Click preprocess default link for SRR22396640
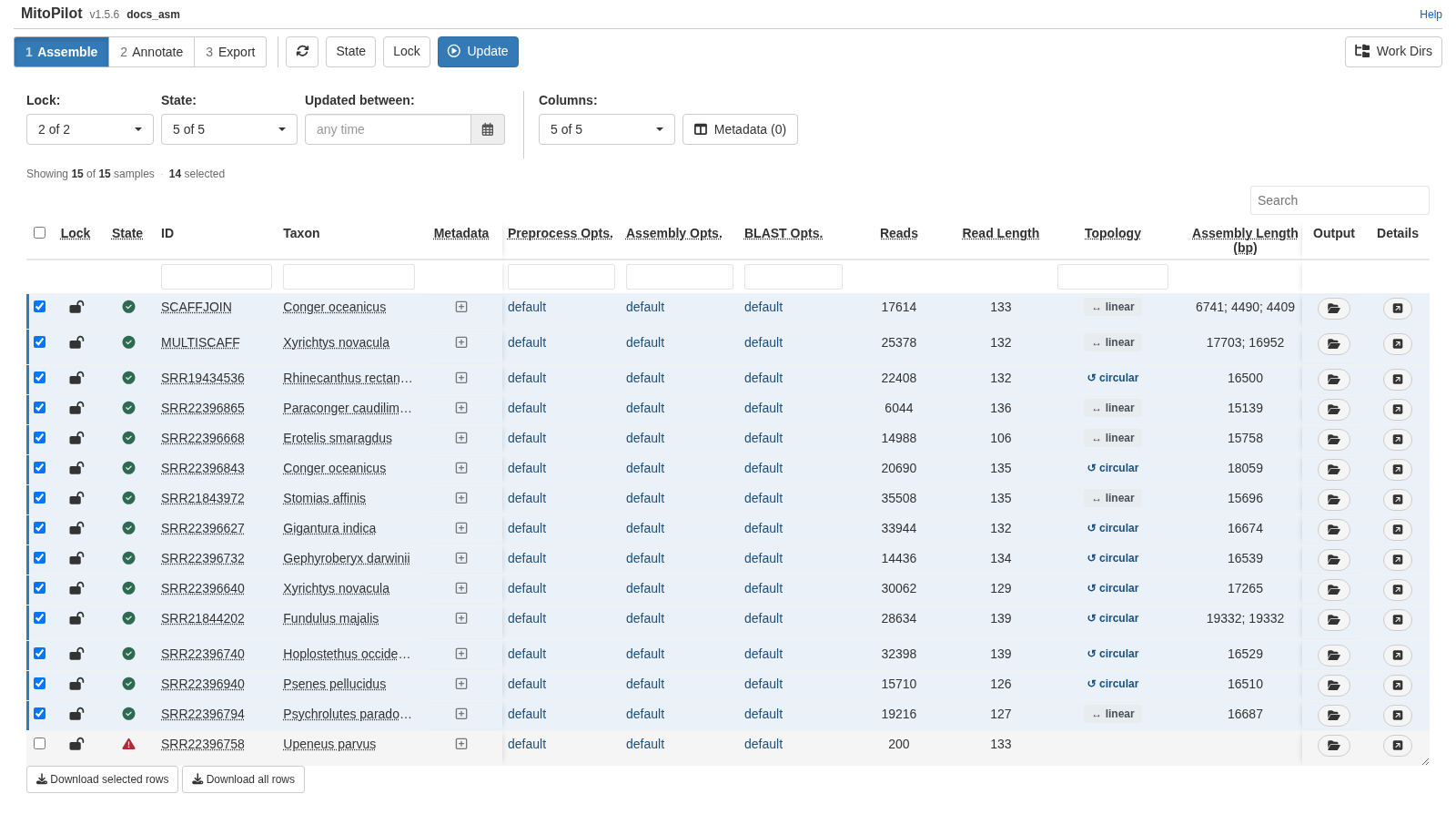Image resolution: width=1456 pixels, height=814 pixels. click(527, 588)
